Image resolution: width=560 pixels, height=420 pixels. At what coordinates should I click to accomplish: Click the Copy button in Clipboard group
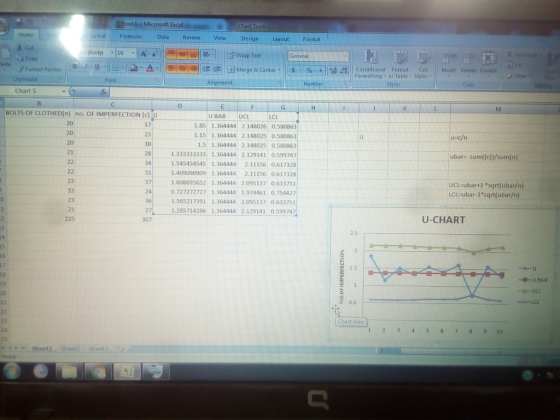click(27, 58)
